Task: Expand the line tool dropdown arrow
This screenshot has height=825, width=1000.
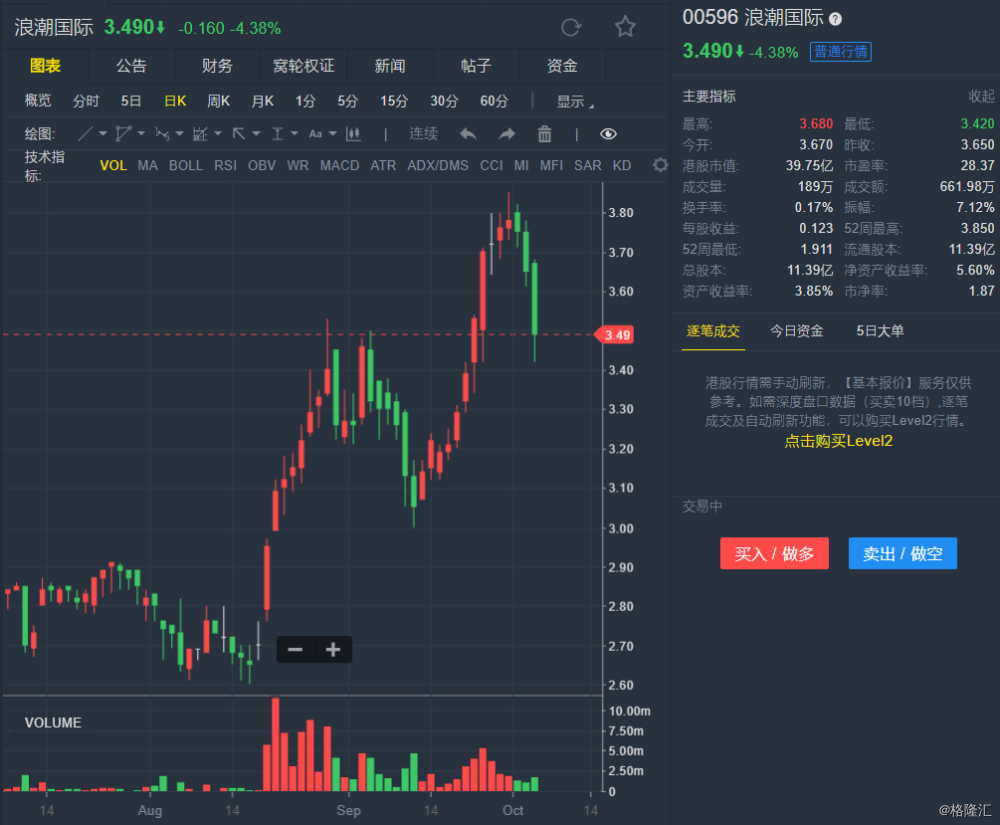Action: click(103, 134)
